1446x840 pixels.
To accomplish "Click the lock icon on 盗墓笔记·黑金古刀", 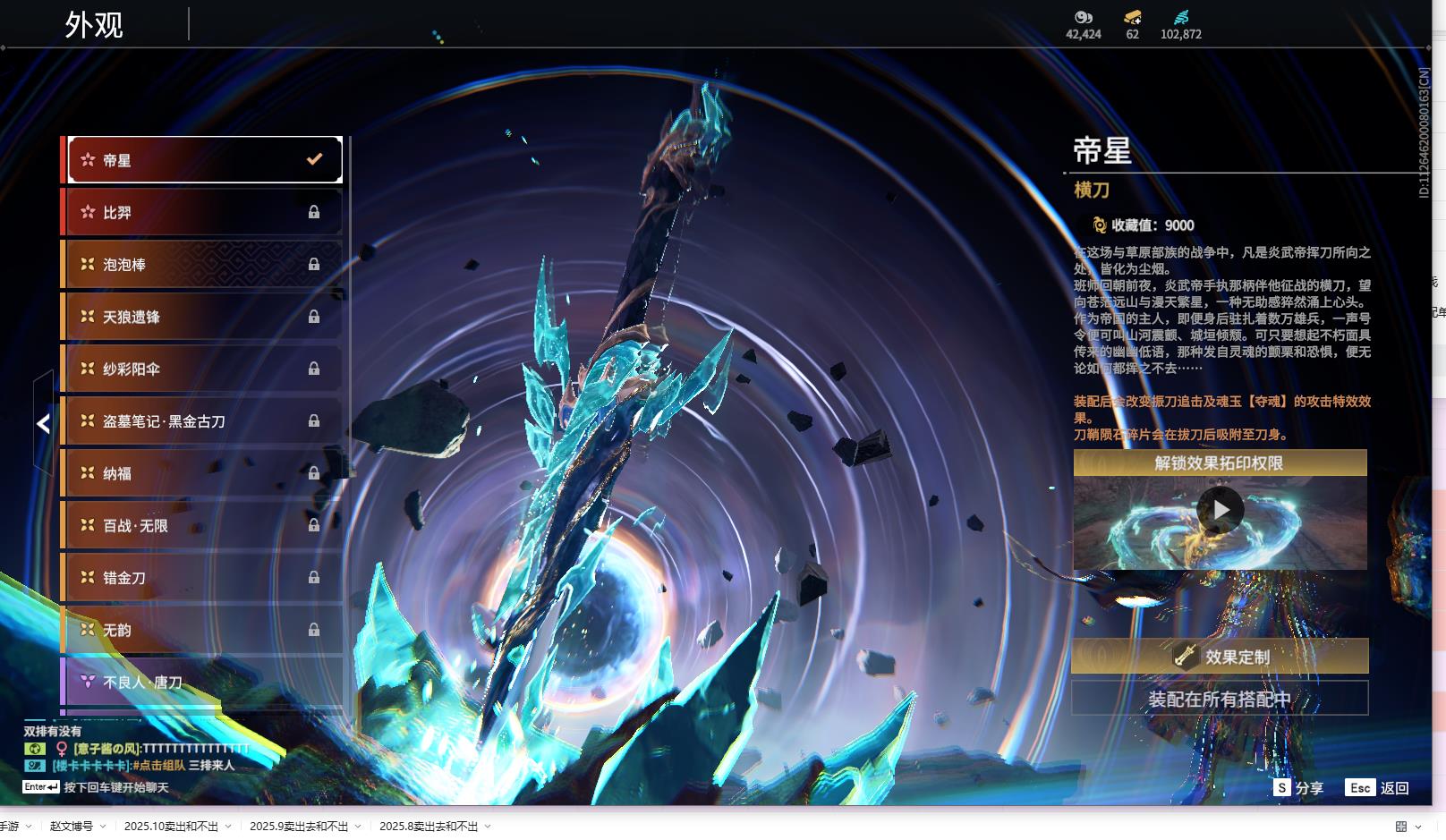I will point(314,420).
